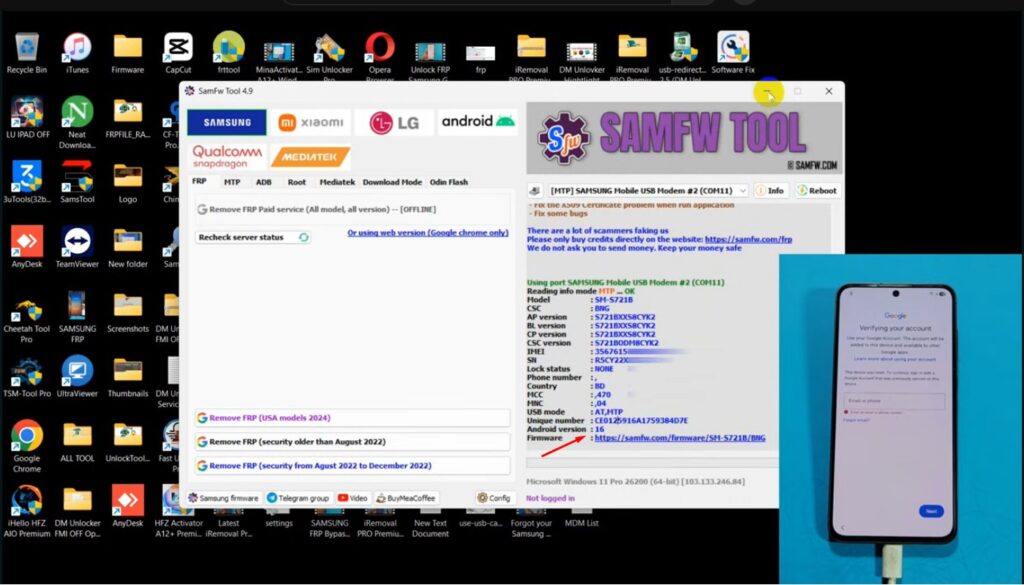This screenshot has height=585, width=1024.
Task: Select the Android brand logo
Action: (478, 122)
